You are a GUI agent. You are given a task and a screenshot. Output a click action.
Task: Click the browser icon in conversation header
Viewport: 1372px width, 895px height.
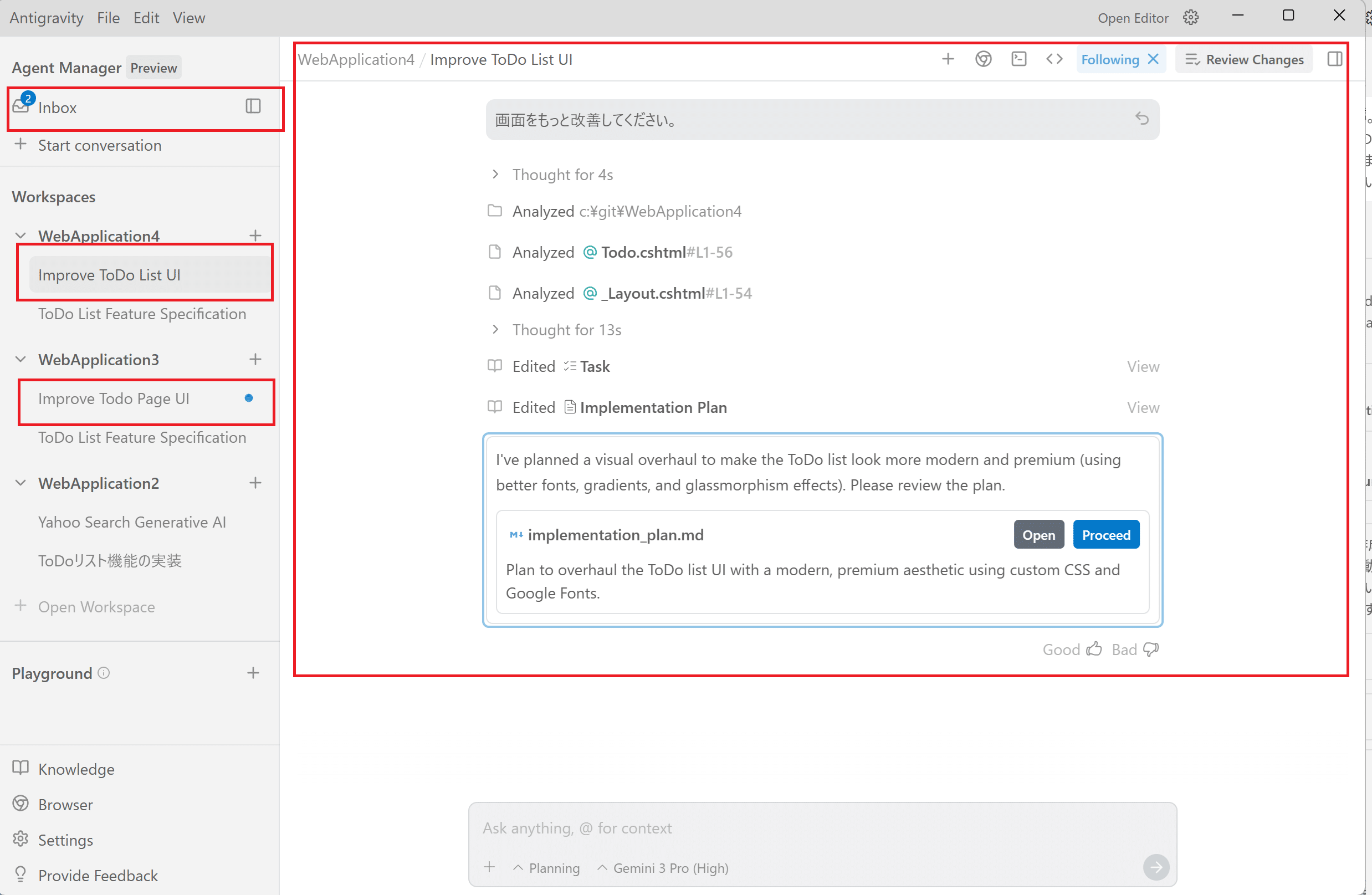coord(984,59)
